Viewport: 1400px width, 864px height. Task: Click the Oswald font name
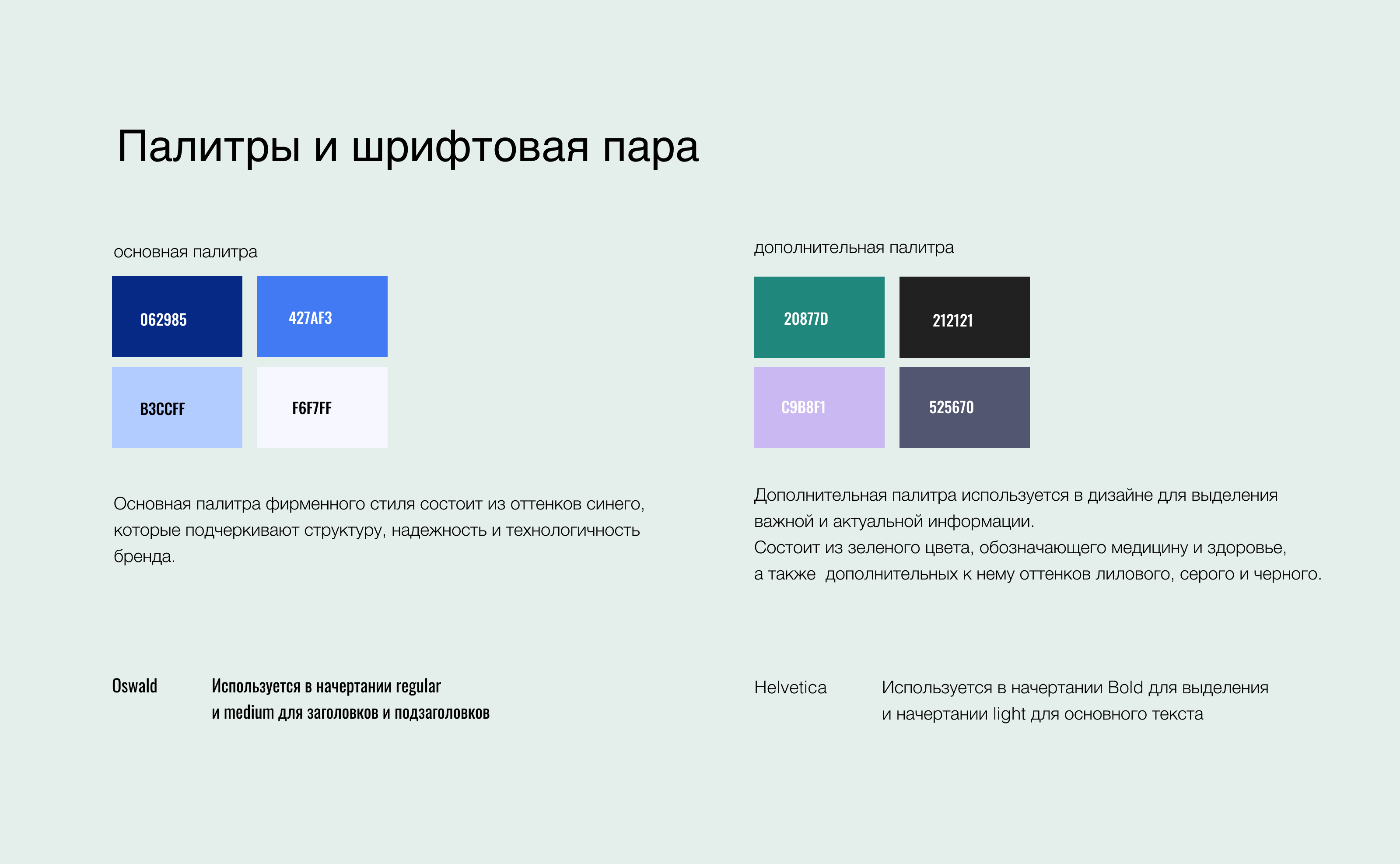[x=135, y=686]
